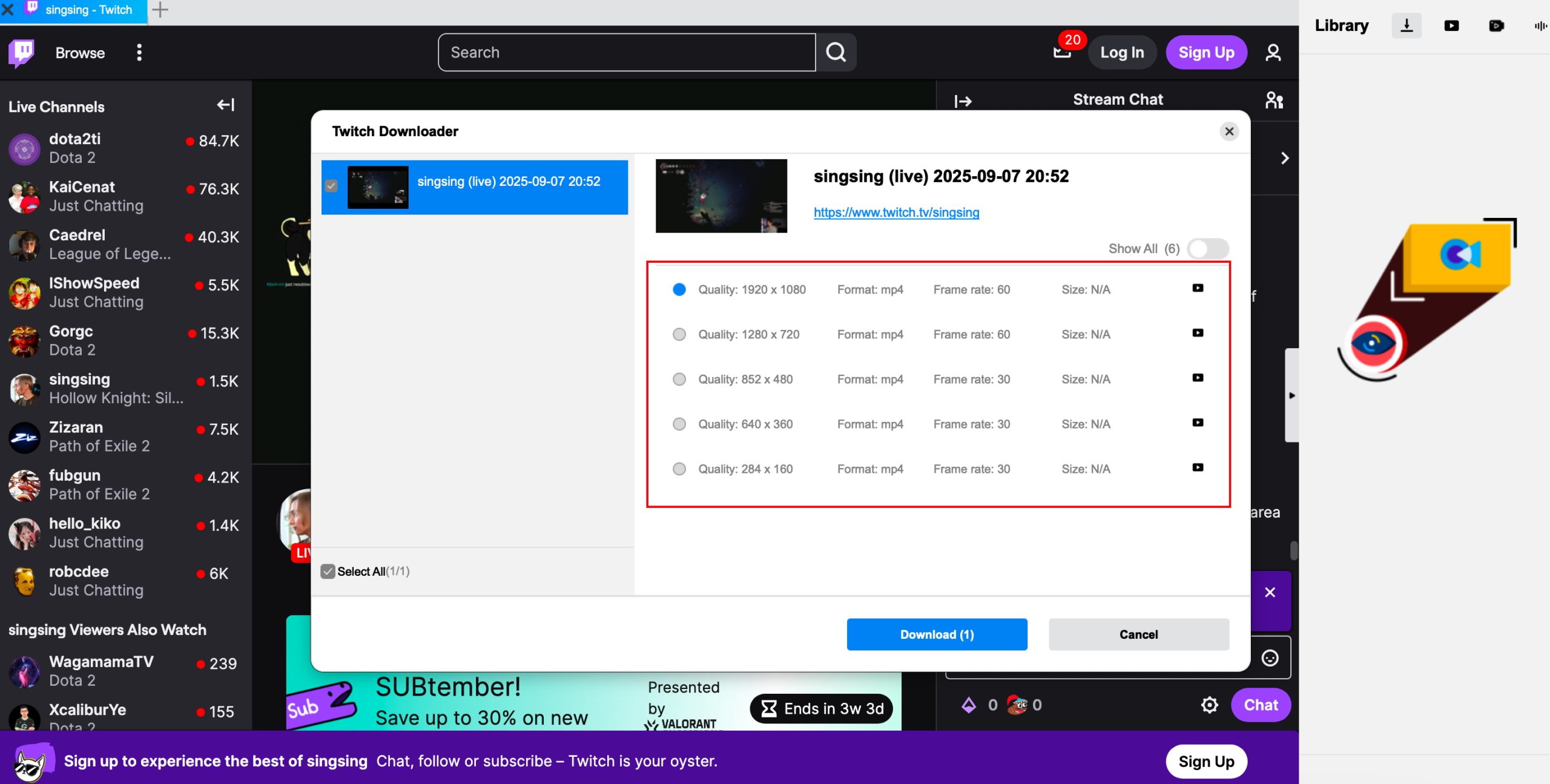Click the channel points emote icon in chat
This screenshot has width=1550, height=784.
tap(1017, 705)
